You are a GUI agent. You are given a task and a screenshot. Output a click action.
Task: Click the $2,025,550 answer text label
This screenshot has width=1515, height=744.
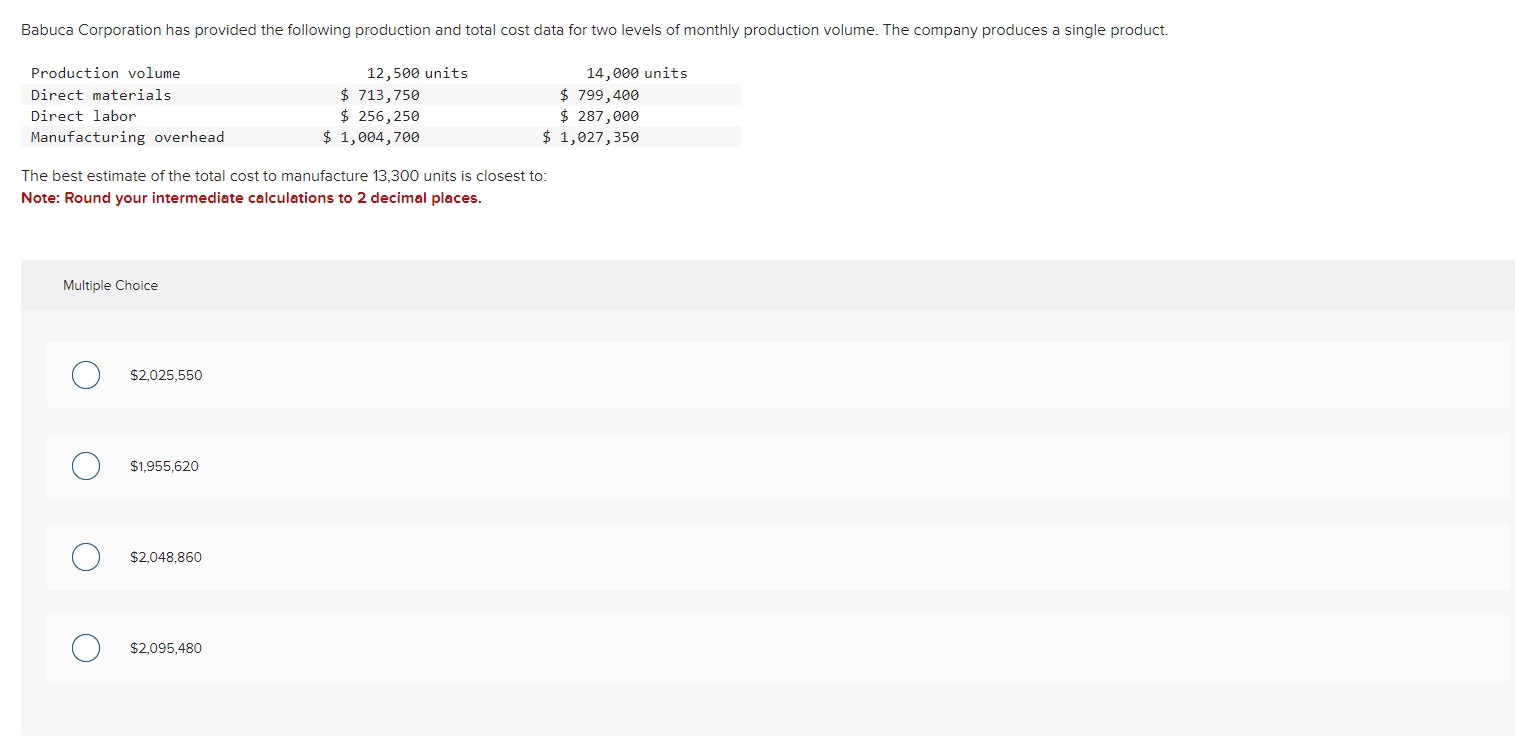(x=166, y=375)
